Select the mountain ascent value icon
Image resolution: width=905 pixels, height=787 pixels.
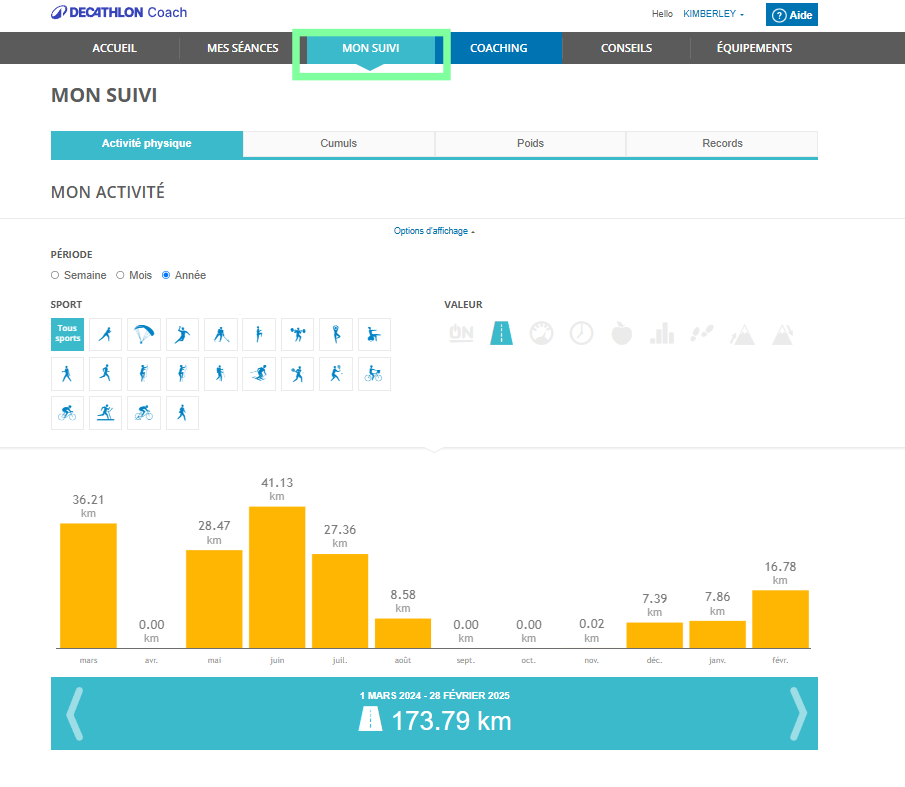tap(741, 334)
